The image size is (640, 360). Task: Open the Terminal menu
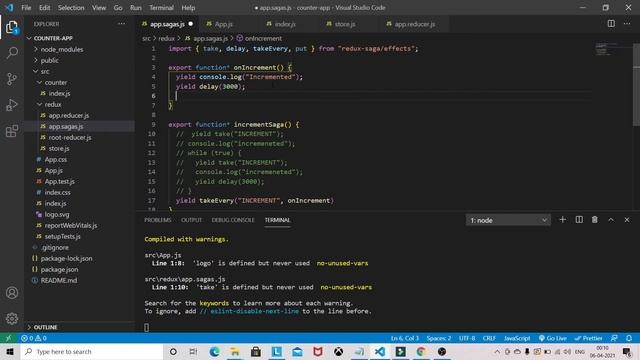pos(161,8)
